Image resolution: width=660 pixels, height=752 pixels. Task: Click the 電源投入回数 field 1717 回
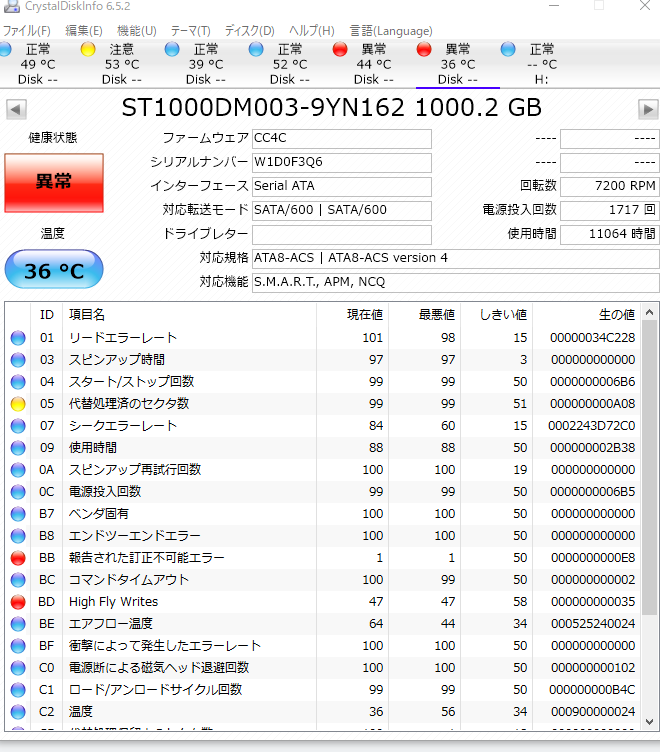pyautogui.click(x=610, y=211)
